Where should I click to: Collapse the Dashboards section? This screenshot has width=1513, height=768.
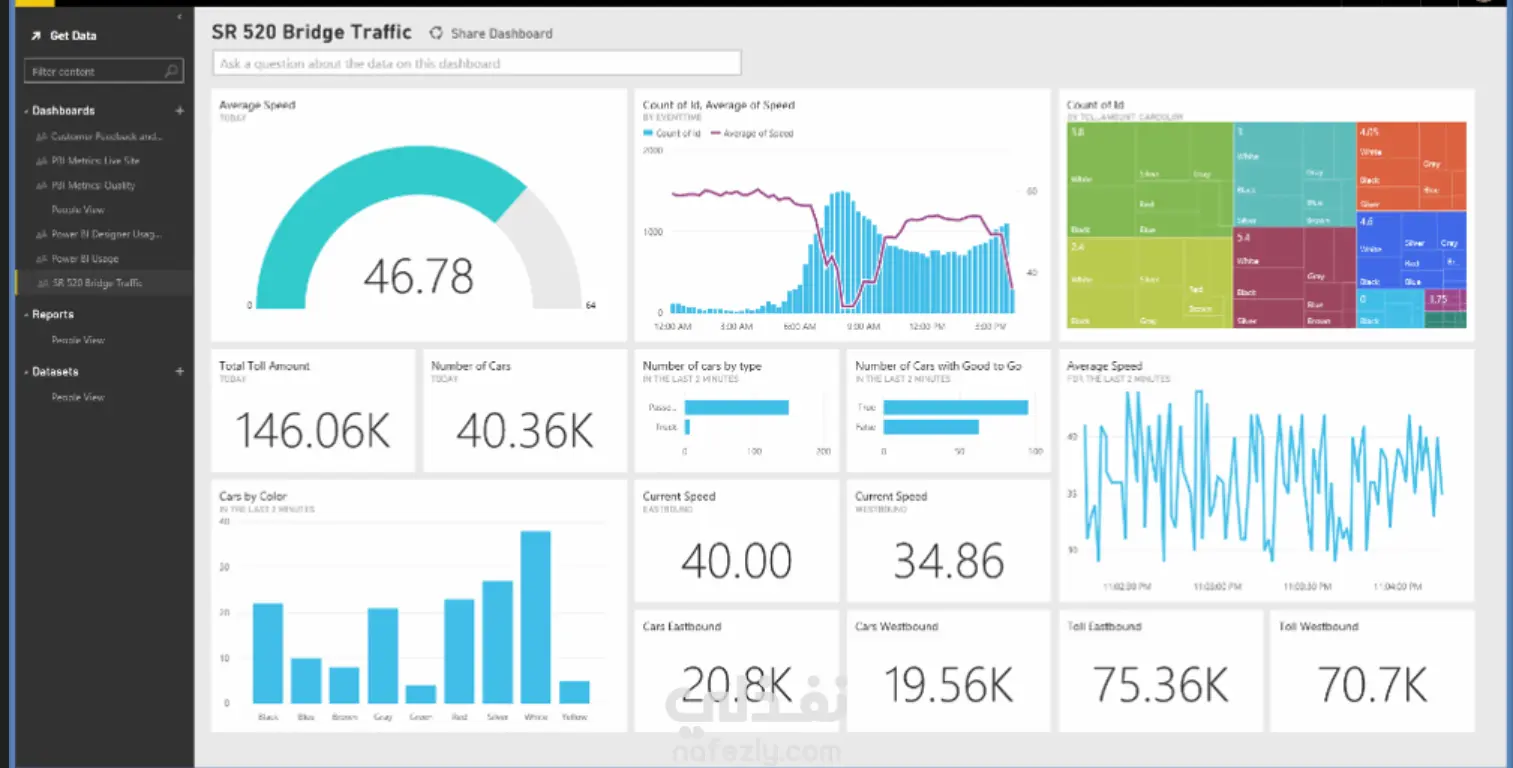pyautogui.click(x=26, y=111)
